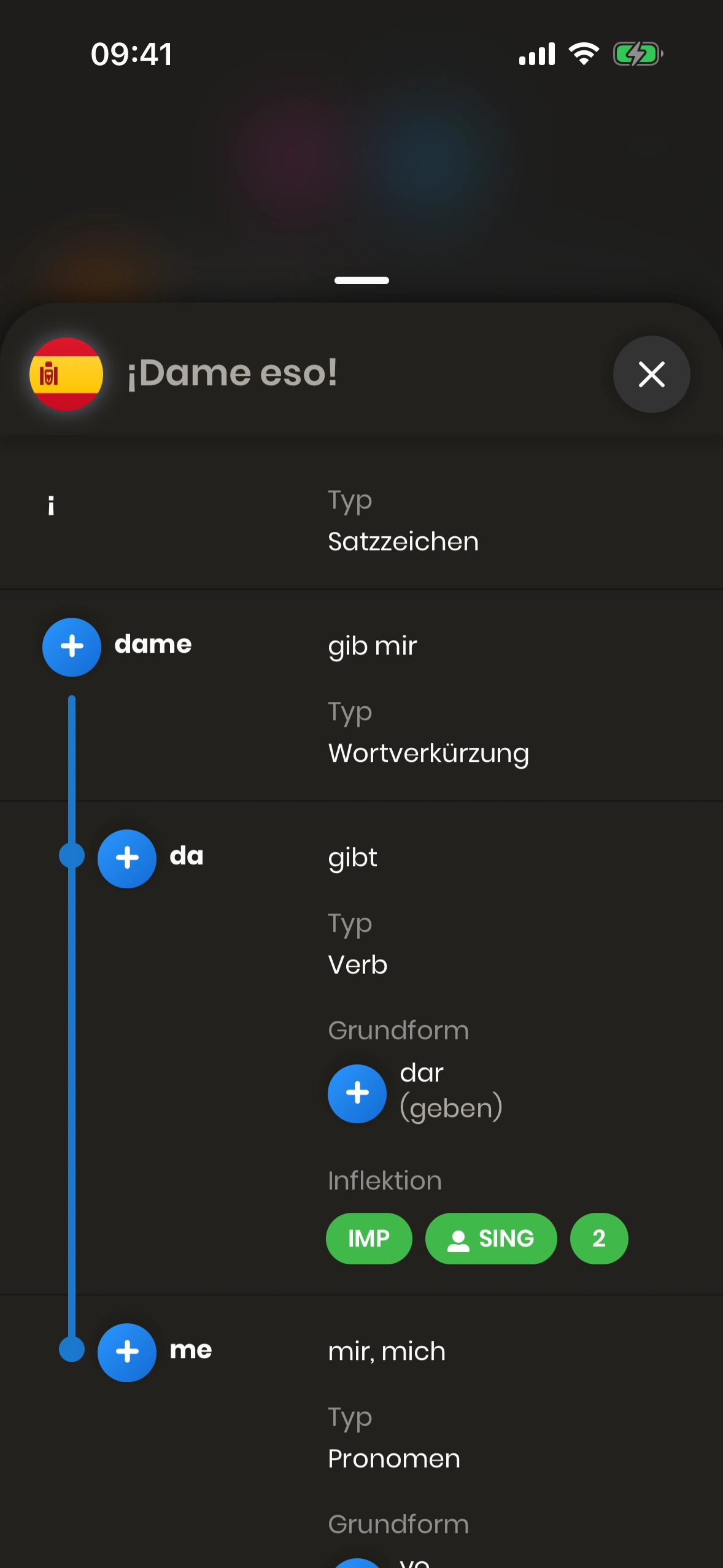Tap the cellular signal bars
The height and width of the screenshot is (1568, 723).
537,54
